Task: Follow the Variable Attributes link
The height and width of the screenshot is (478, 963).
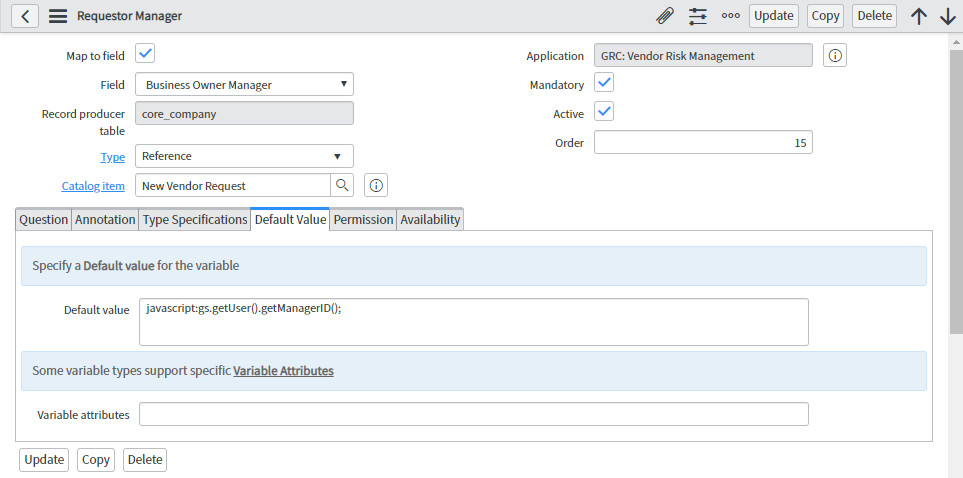Action: tap(283, 370)
